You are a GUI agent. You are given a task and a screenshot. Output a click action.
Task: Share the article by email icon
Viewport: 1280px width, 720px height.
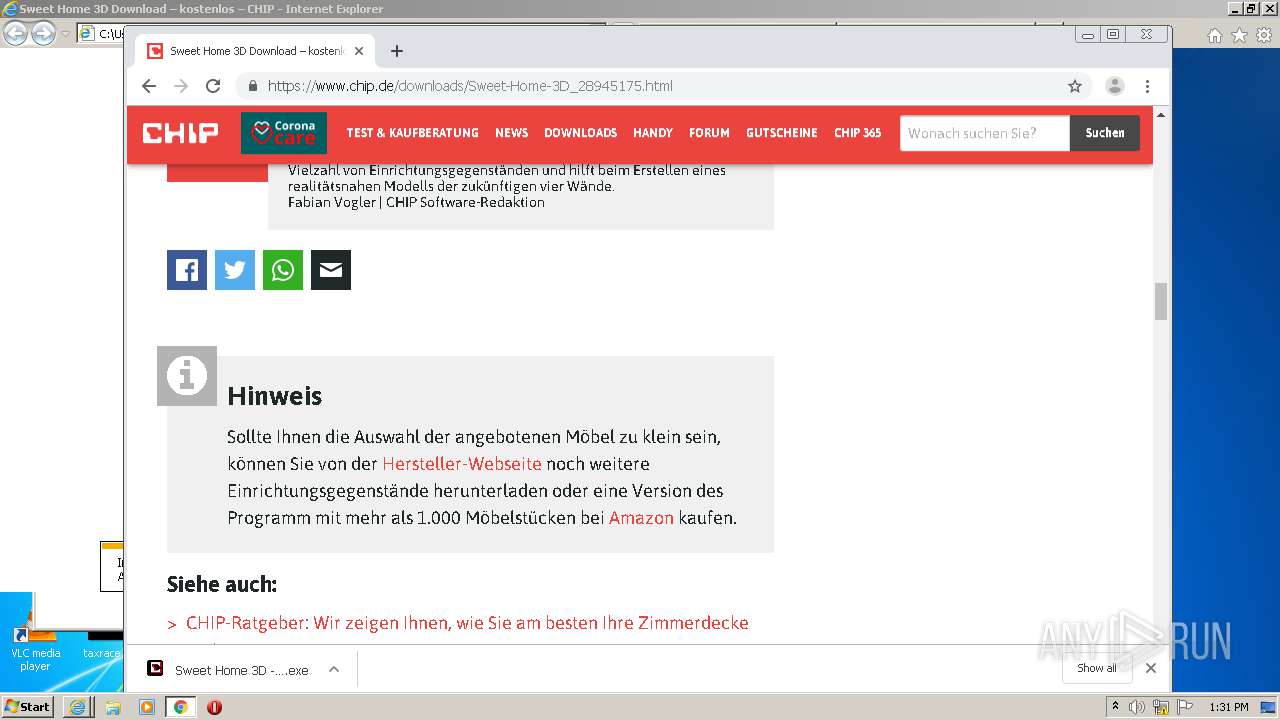coord(331,270)
